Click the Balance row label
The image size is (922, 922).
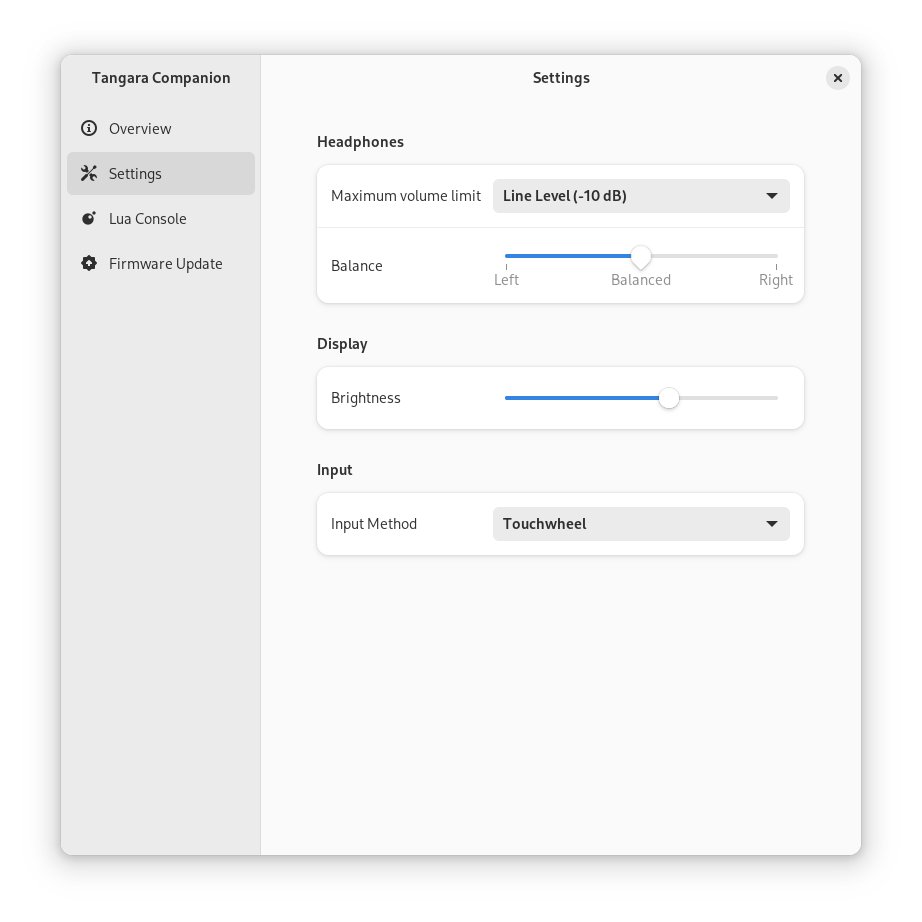pyautogui.click(x=357, y=266)
